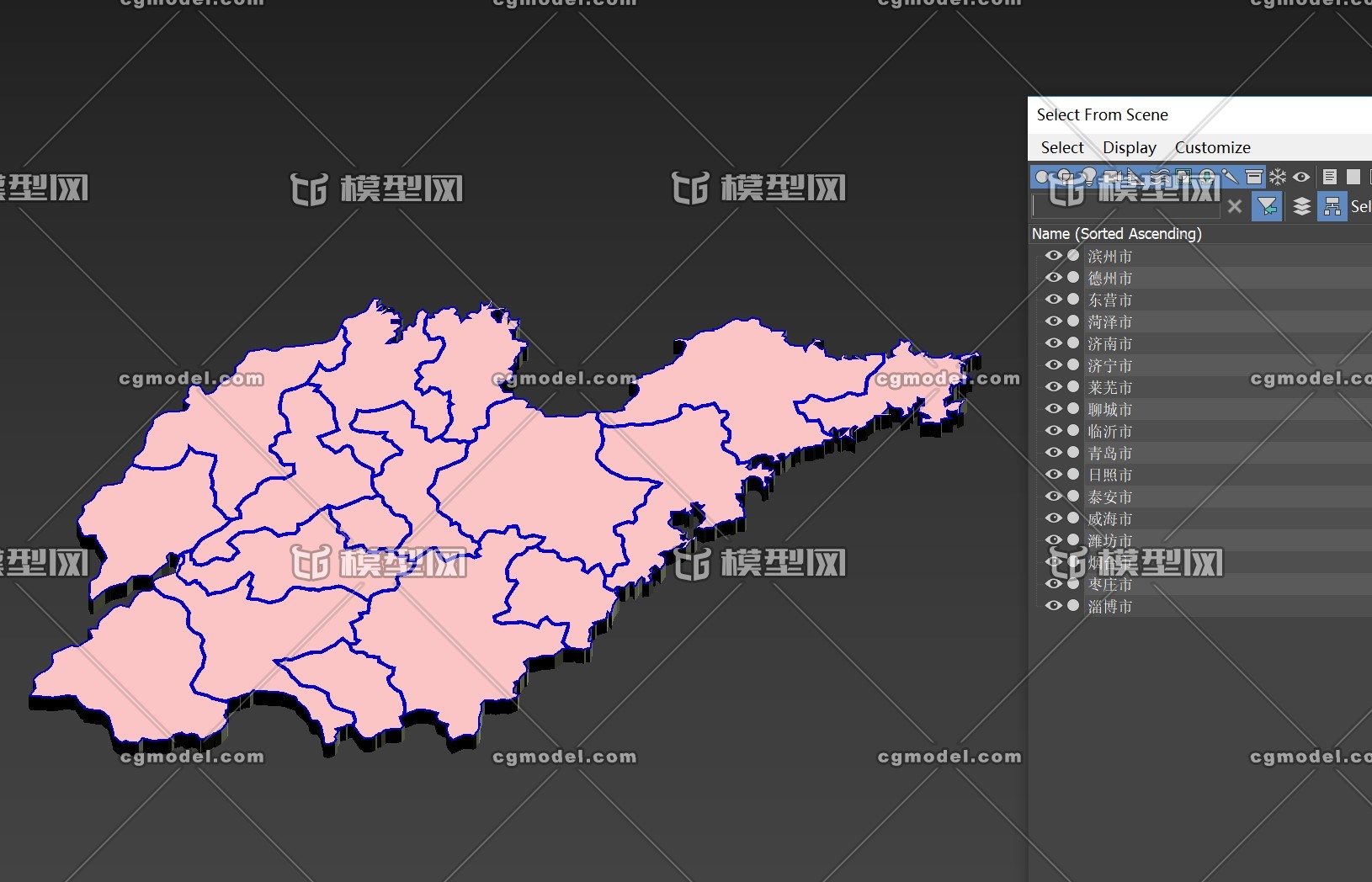The image size is (1372, 882).
Task: Select 临沂市 in the object list
Action: pyautogui.click(x=1109, y=431)
